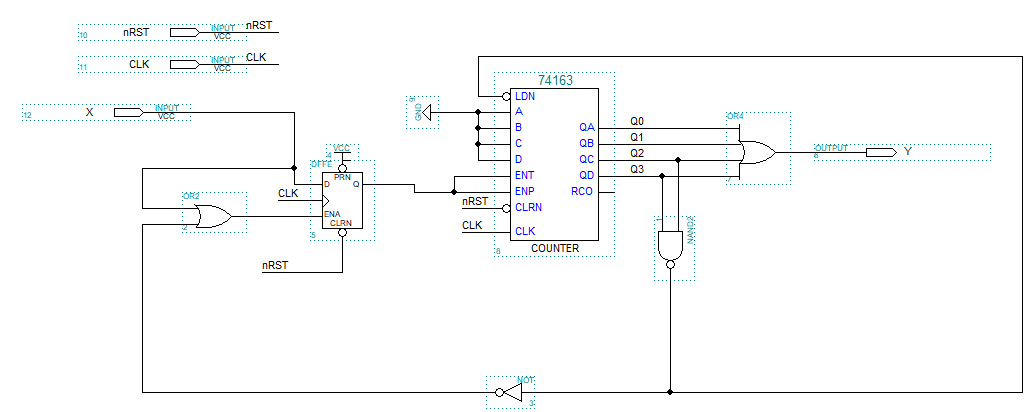
Task: Click the VCC symbol above the flip-flop
Action: point(342,154)
